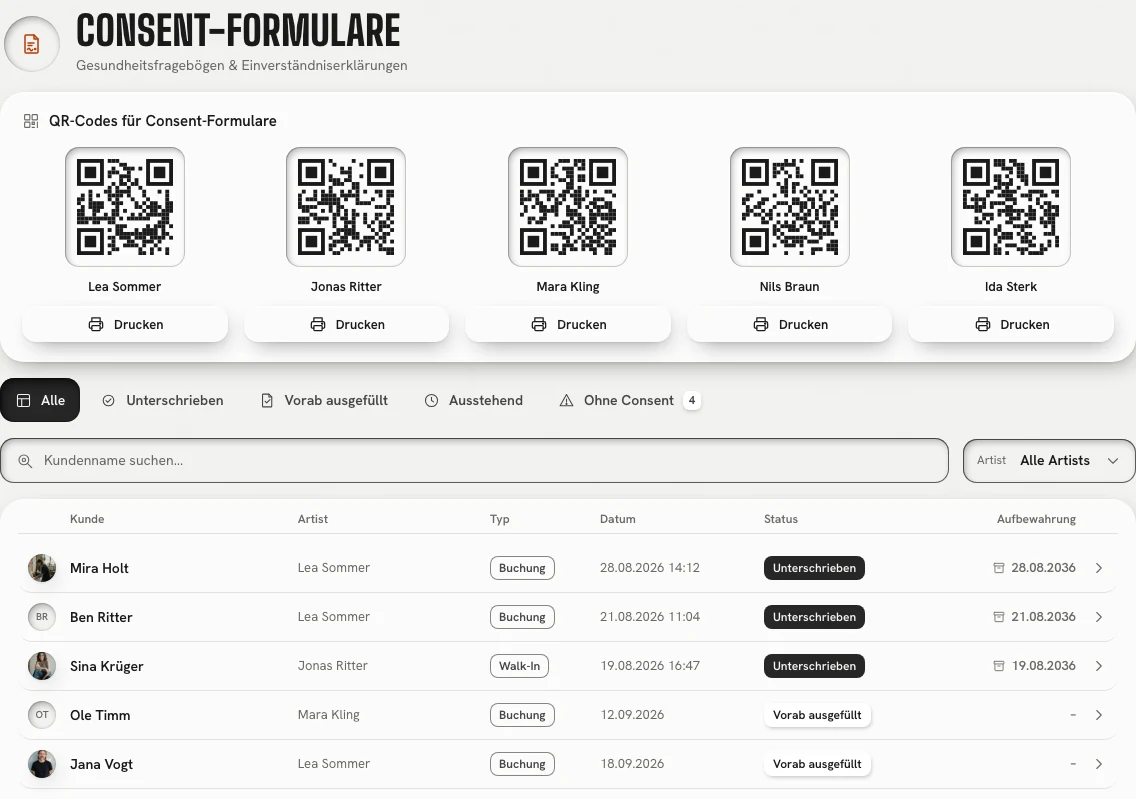The image size is (1136, 799).
Task: Click the Artist column header in the table
Action: pos(313,519)
